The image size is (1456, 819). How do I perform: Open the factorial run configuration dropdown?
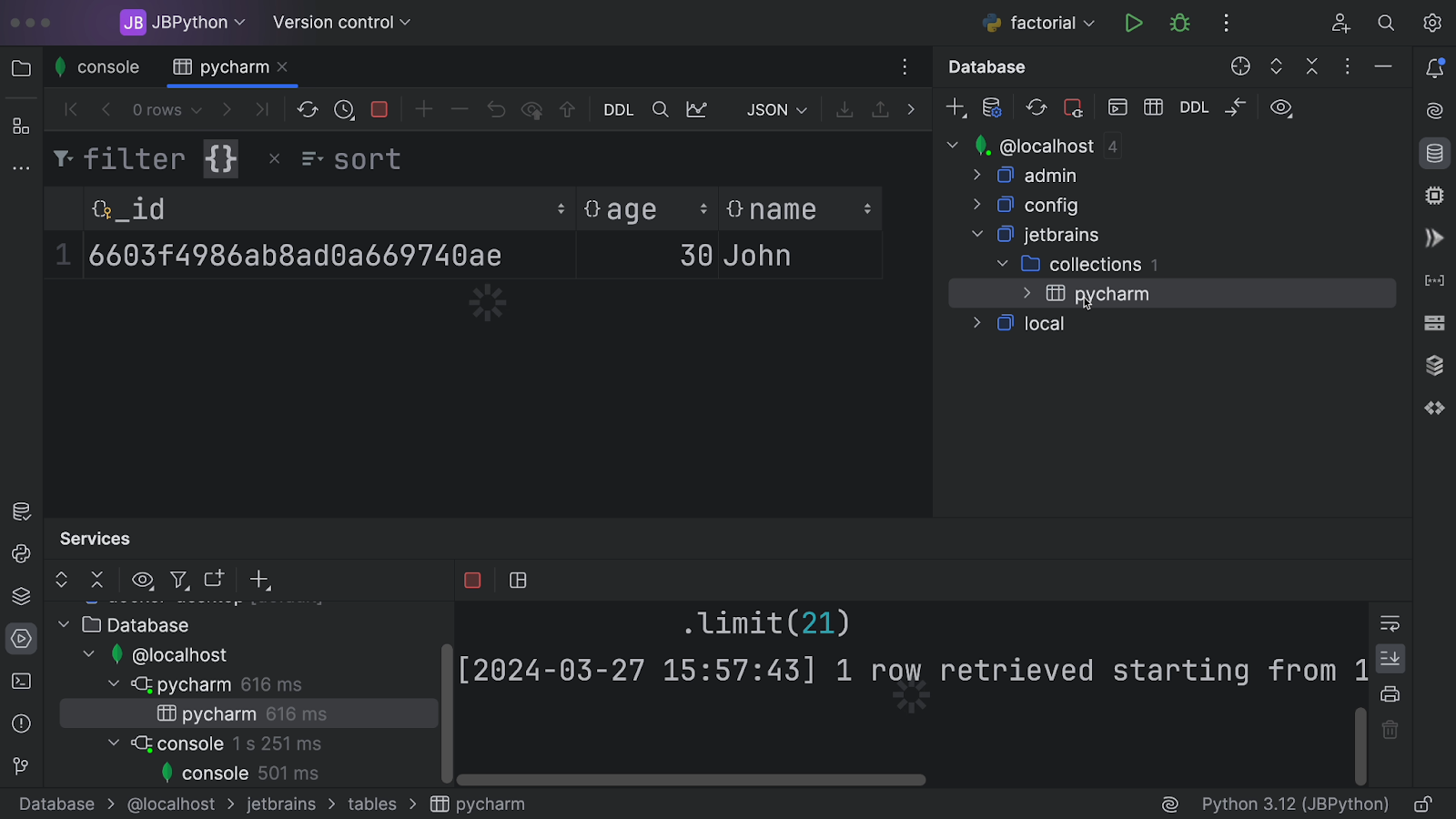(1038, 23)
